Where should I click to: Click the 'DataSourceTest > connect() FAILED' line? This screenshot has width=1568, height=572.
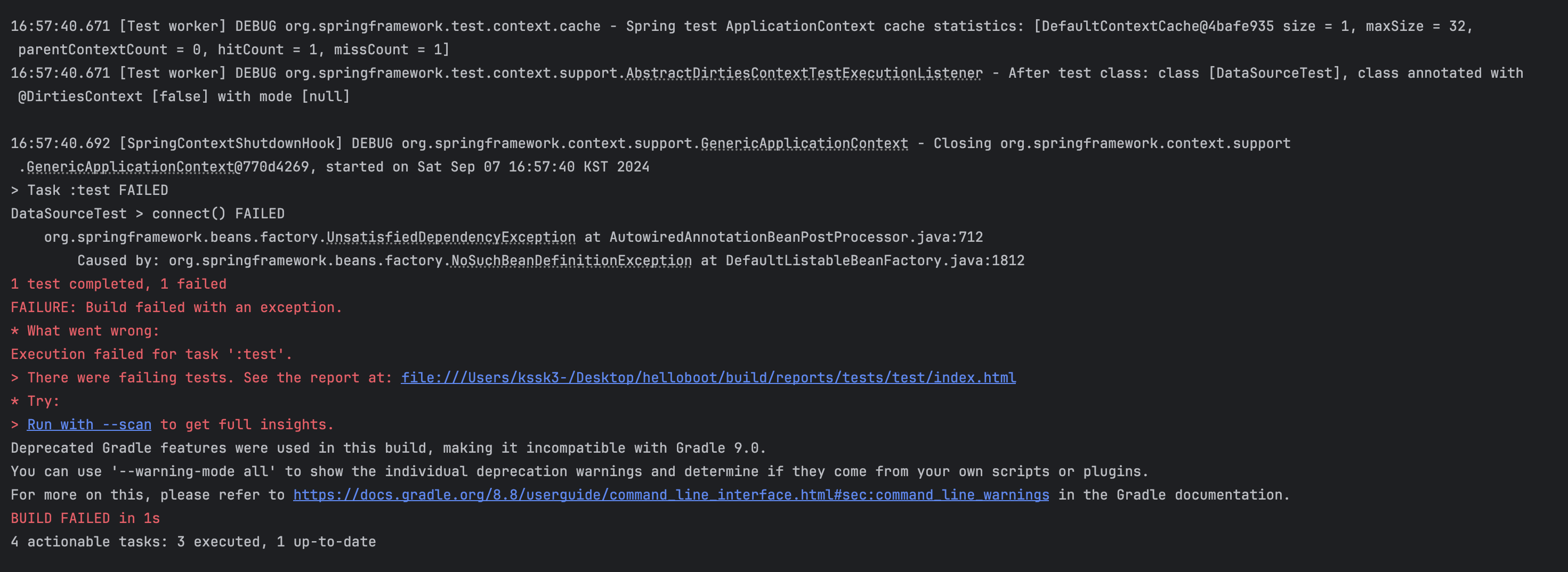pos(148,214)
